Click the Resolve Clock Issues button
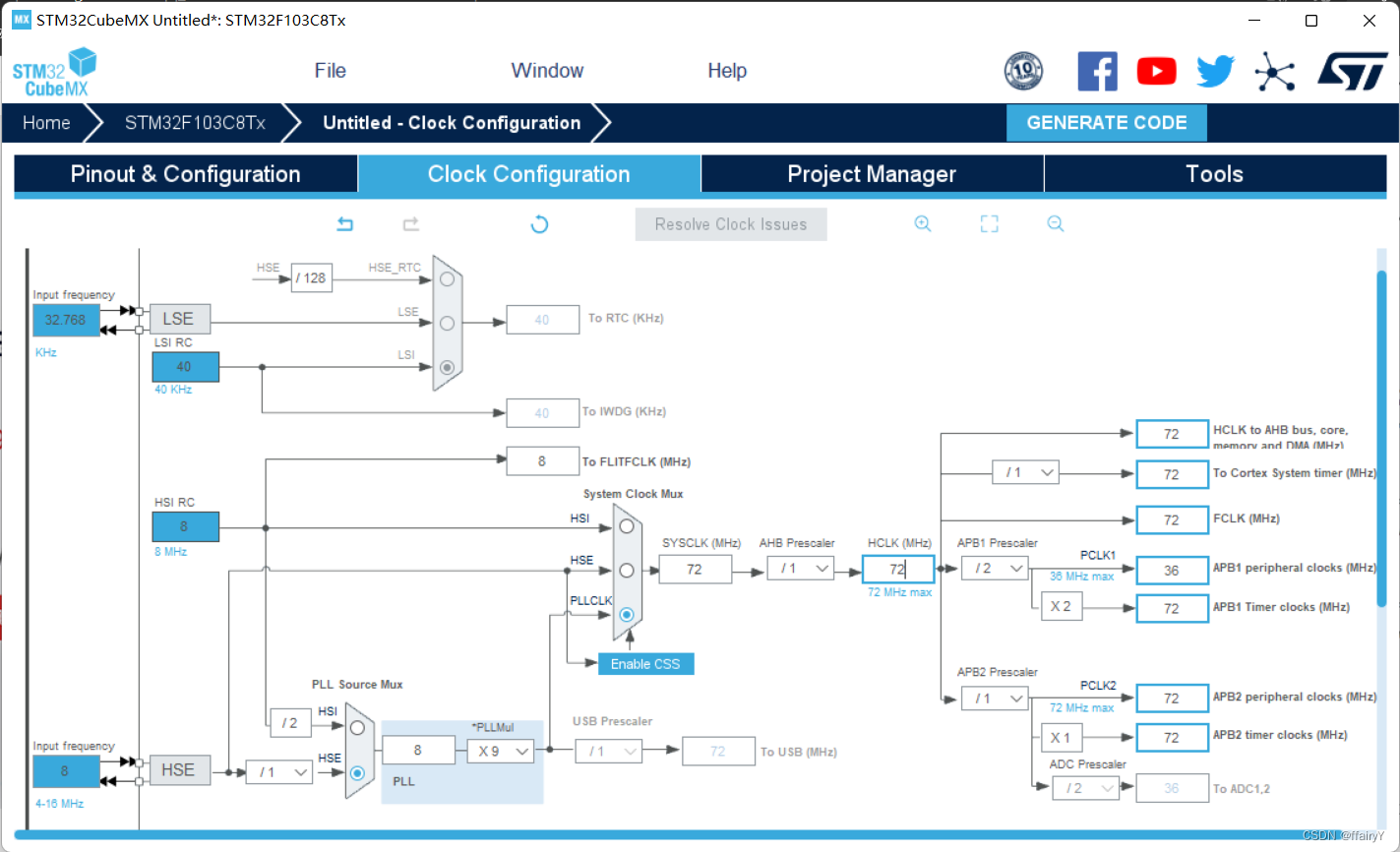Screen dimensions: 1400x852 (731, 224)
